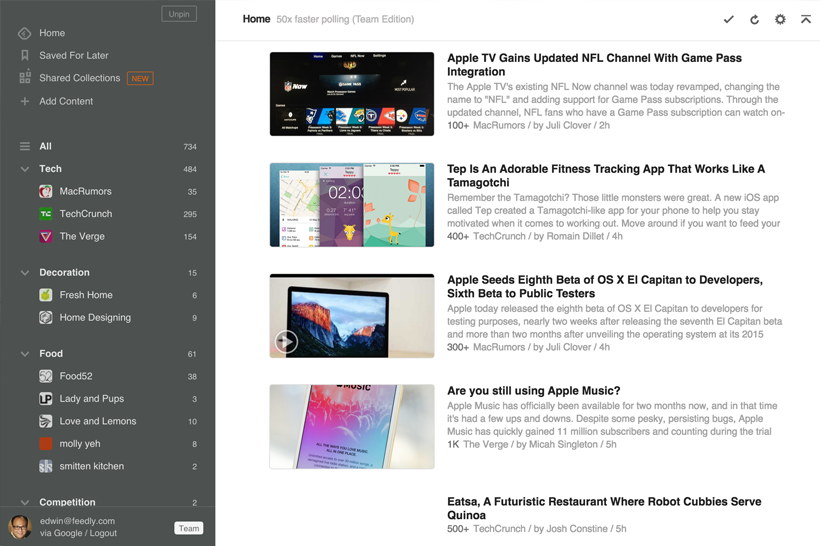The image size is (820, 546).
Task: Click the Home heading in the header
Action: [256, 19]
